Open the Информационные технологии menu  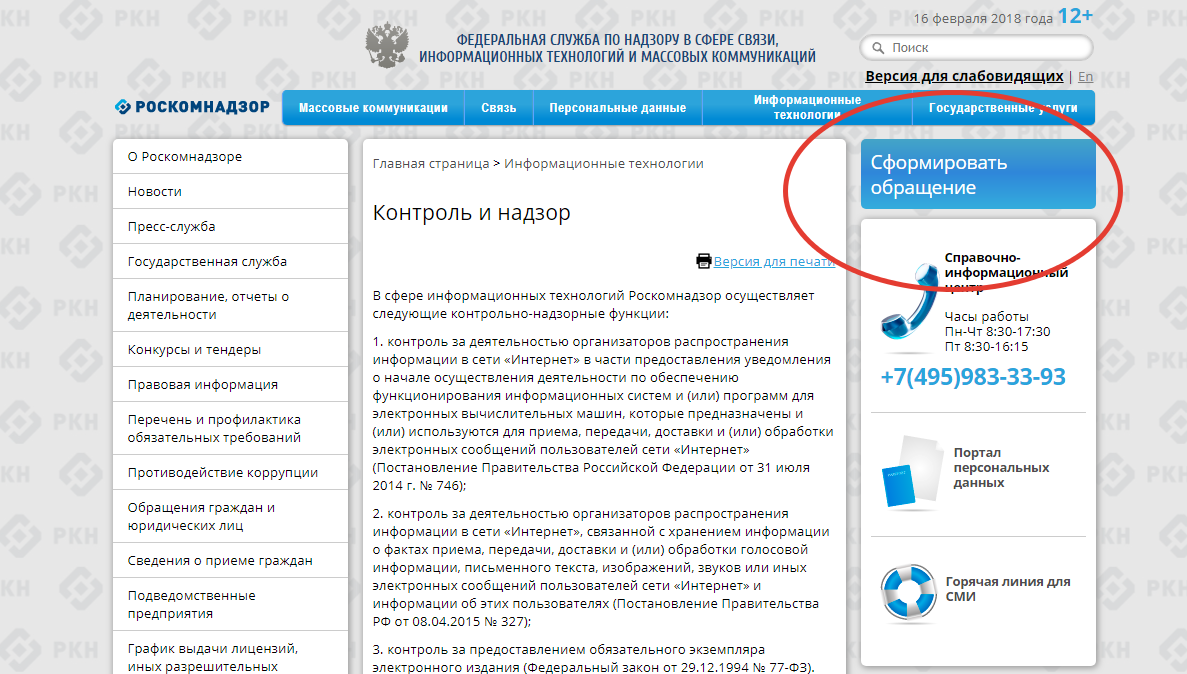[x=807, y=108]
